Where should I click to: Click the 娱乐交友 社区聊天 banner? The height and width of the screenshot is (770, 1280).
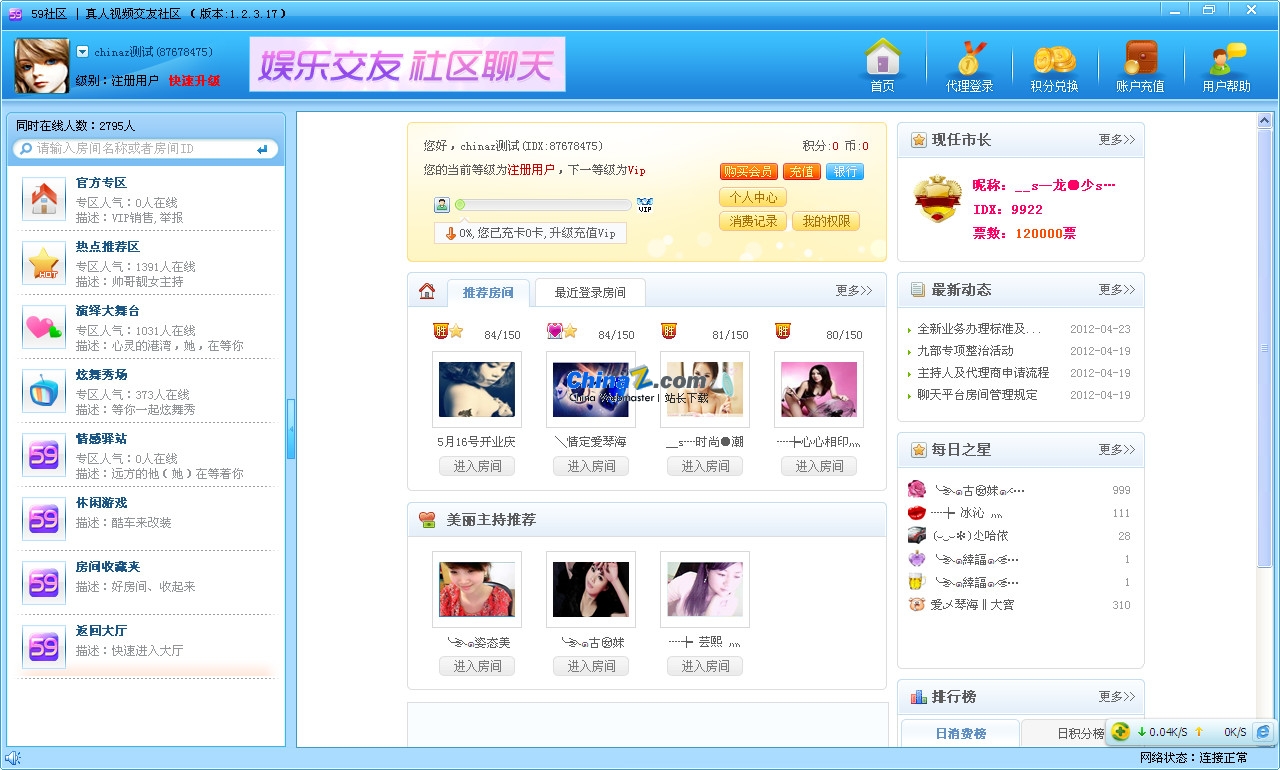point(407,65)
